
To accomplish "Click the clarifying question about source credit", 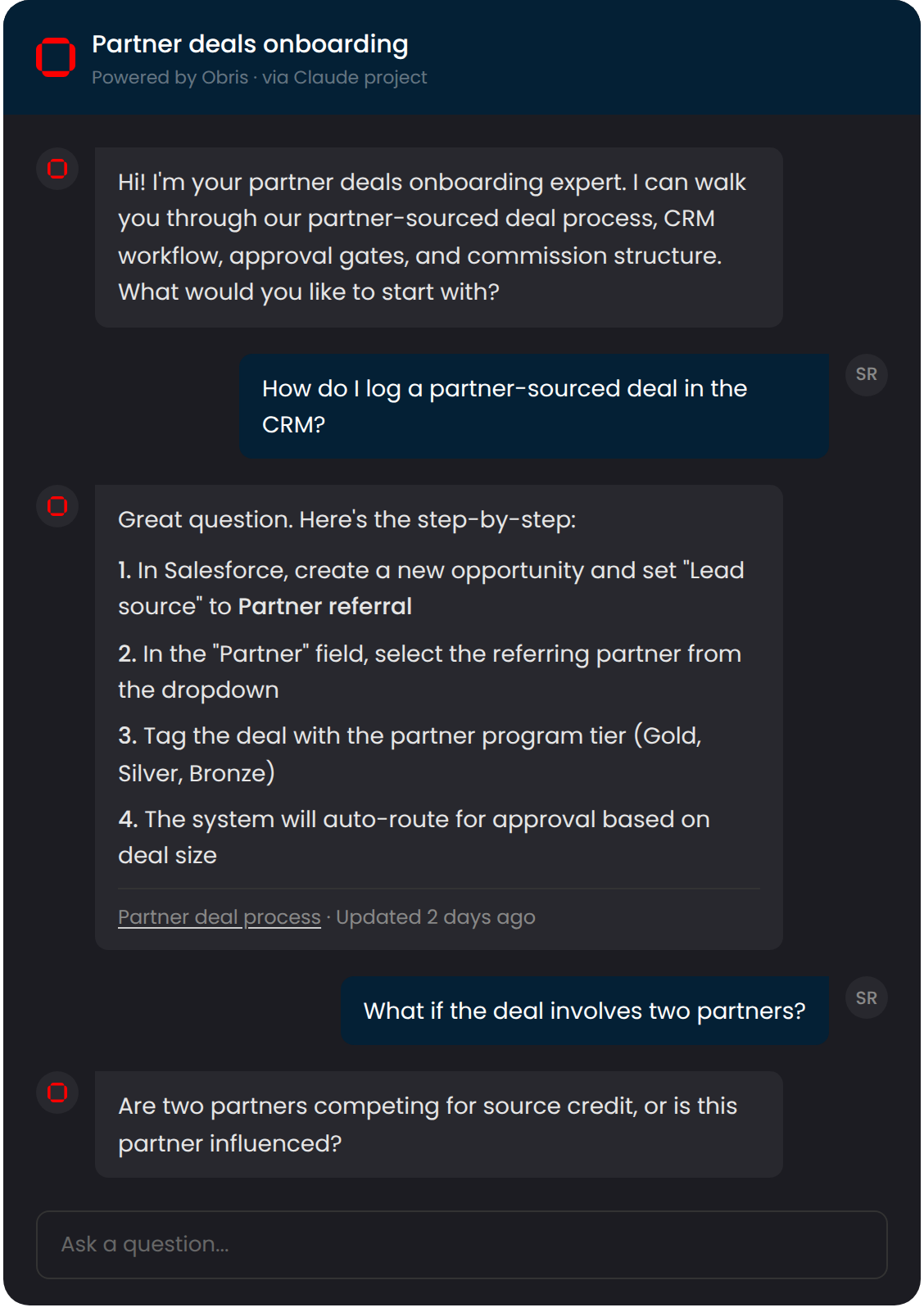I will [x=440, y=1124].
